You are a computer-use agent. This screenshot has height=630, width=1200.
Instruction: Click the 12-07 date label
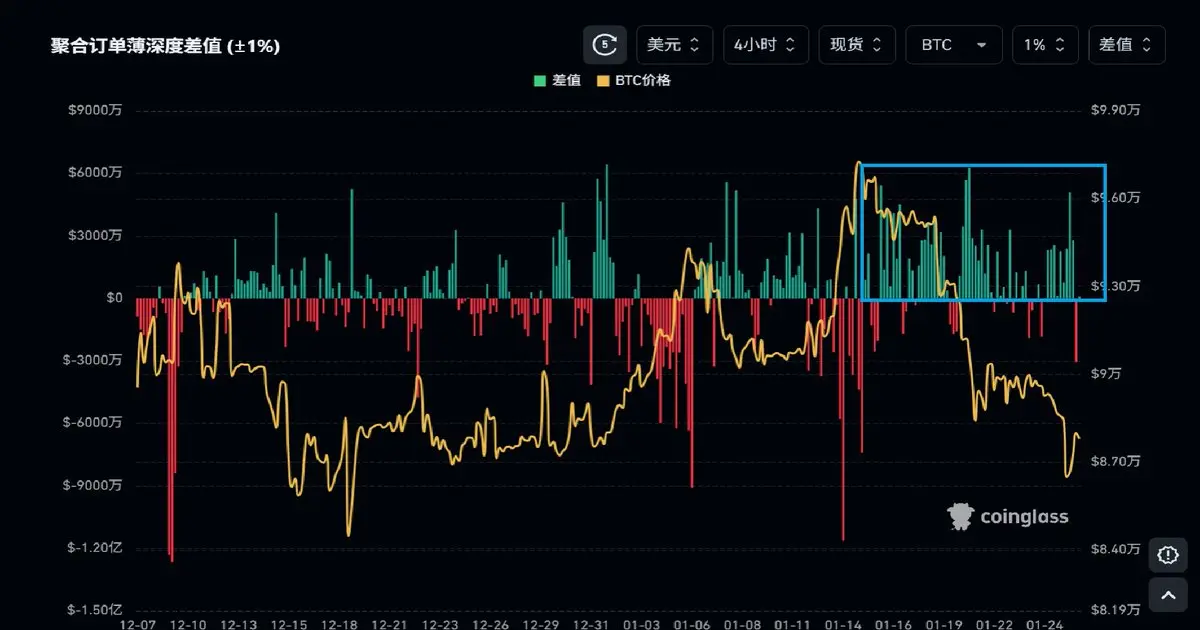(137, 624)
